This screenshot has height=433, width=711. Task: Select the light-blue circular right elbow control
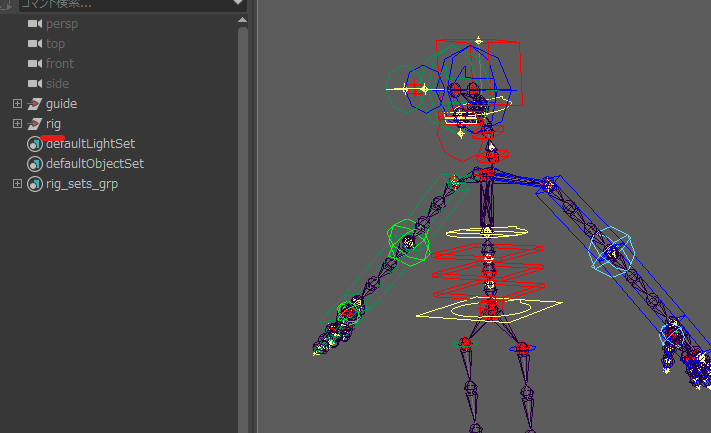pyautogui.click(x=610, y=250)
